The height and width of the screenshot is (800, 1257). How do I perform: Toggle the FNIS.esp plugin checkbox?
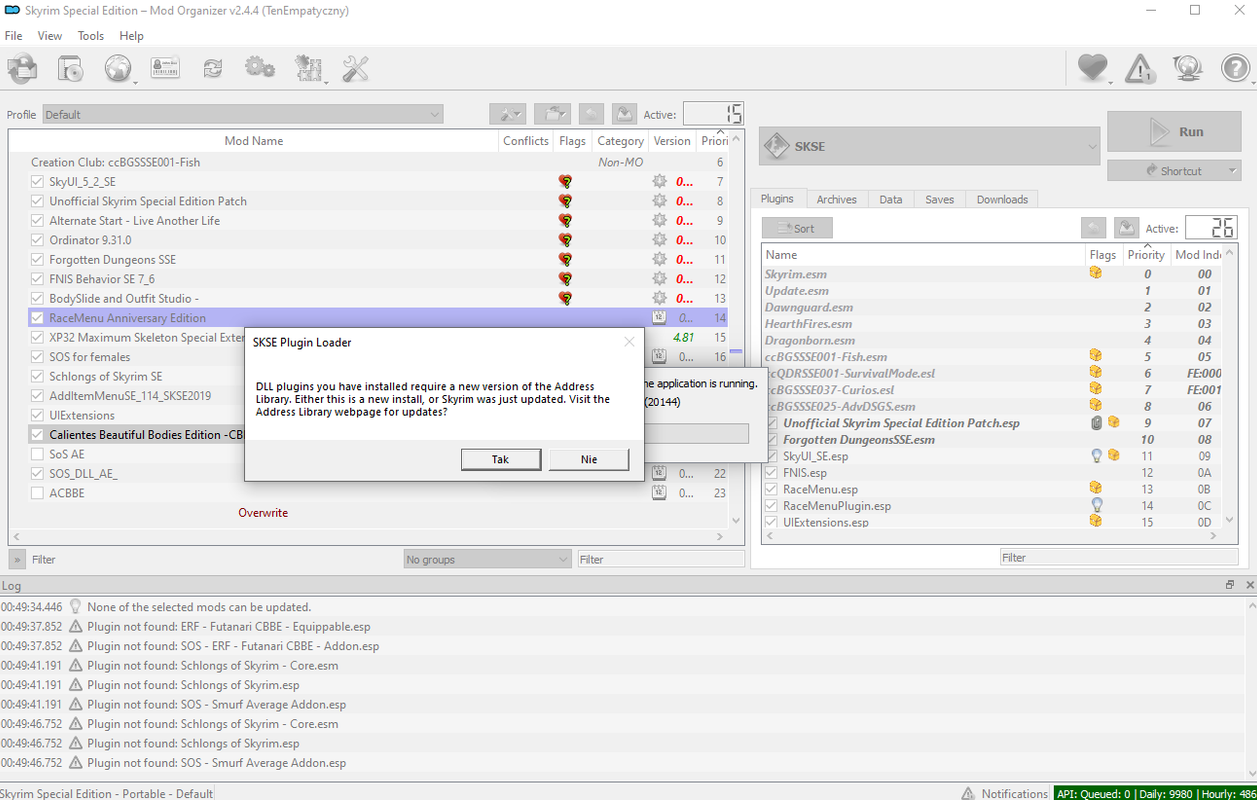point(771,473)
